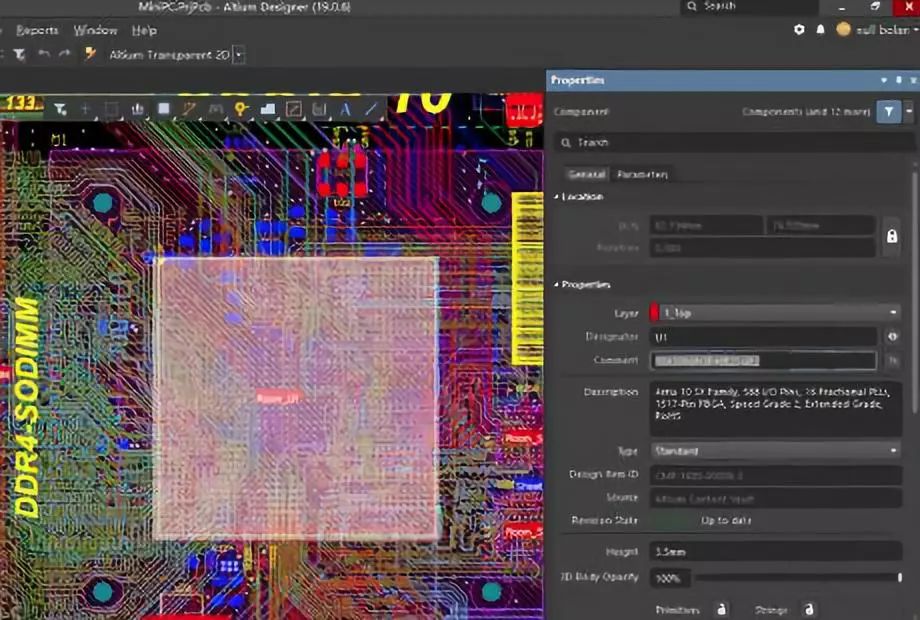Viewport: 920px width, 620px height.
Task: Click the Comment input field
Action: point(763,360)
